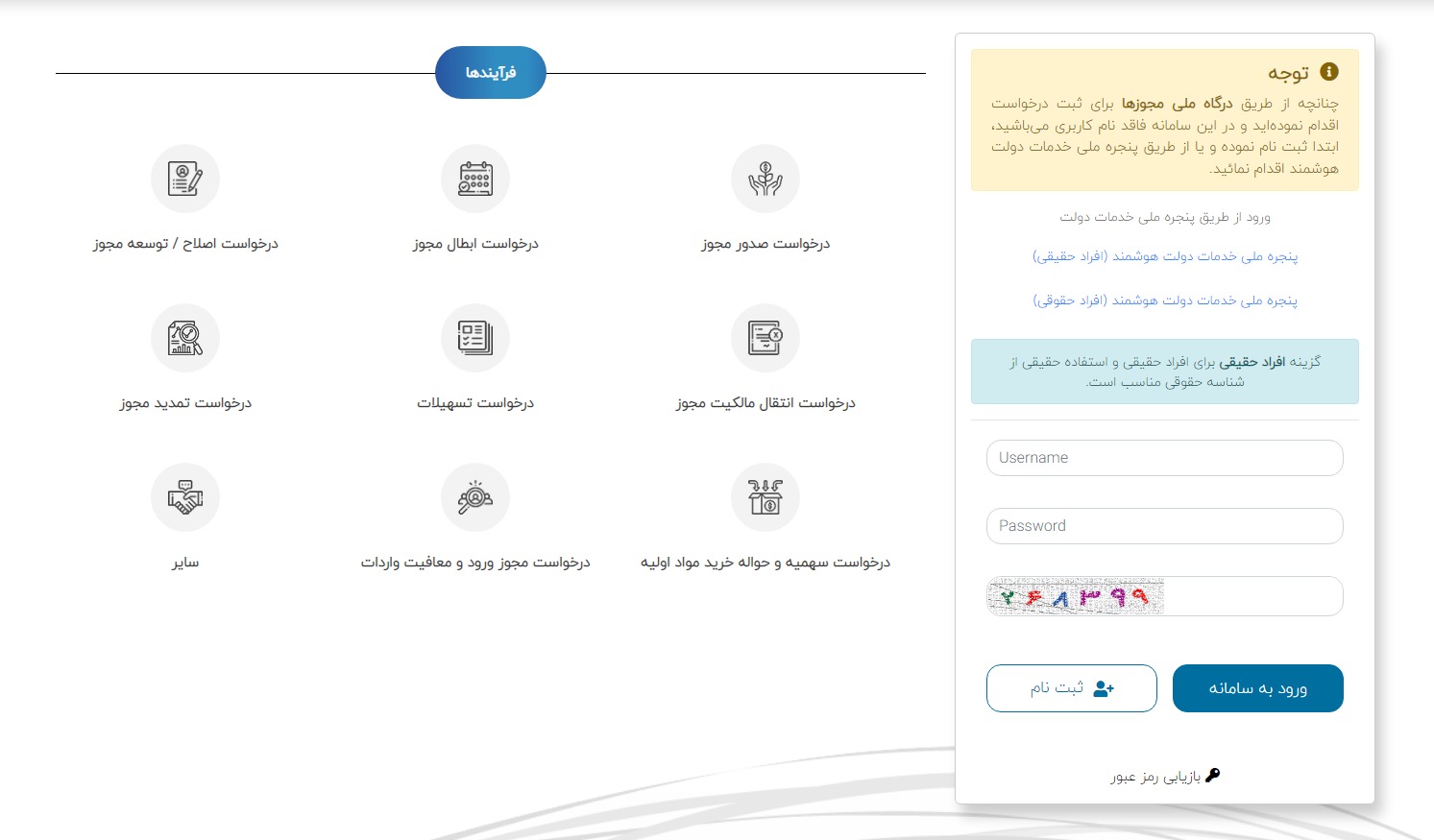Viewport: 1434px width, 840px height.
Task: Click the license ownership transfer icon
Action: [765, 338]
